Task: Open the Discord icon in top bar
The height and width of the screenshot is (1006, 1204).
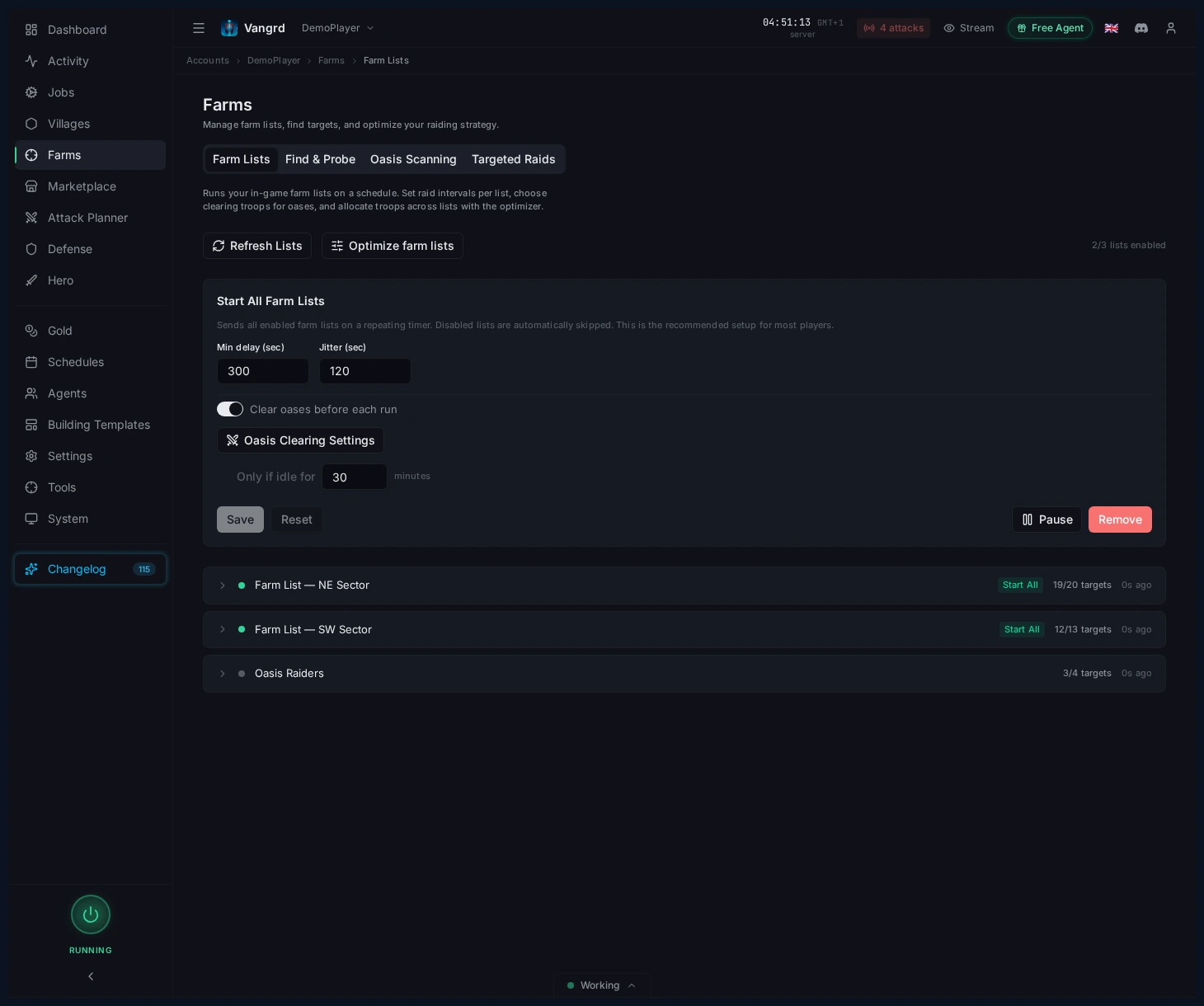Action: click(x=1141, y=28)
